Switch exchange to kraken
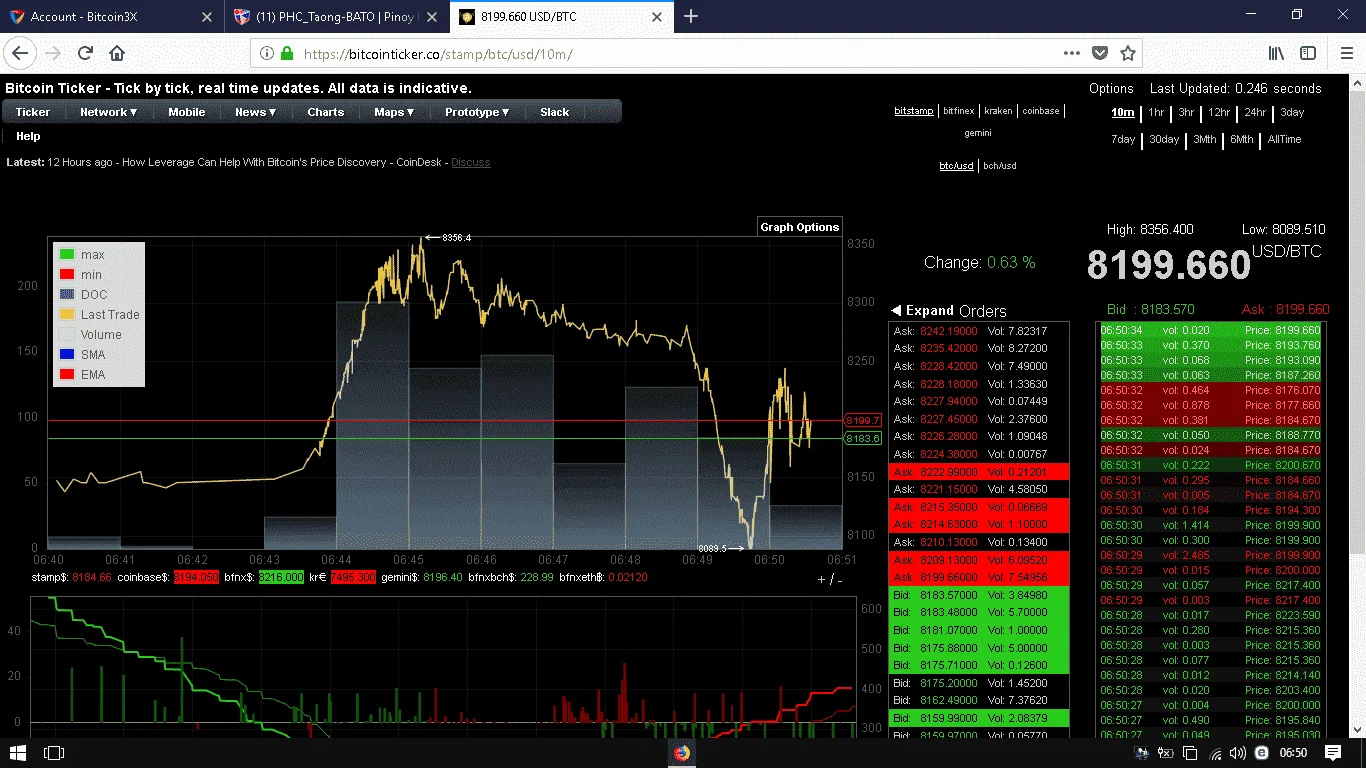Image resolution: width=1366 pixels, height=768 pixels. [x=998, y=111]
